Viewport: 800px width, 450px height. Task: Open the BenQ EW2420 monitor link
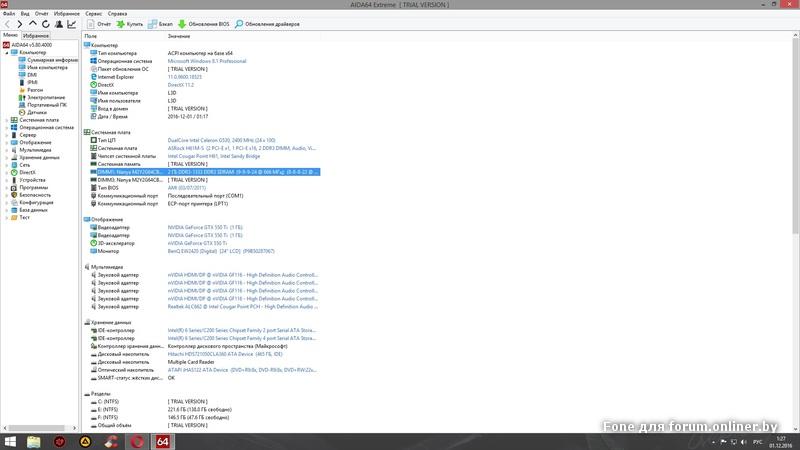tap(221, 251)
